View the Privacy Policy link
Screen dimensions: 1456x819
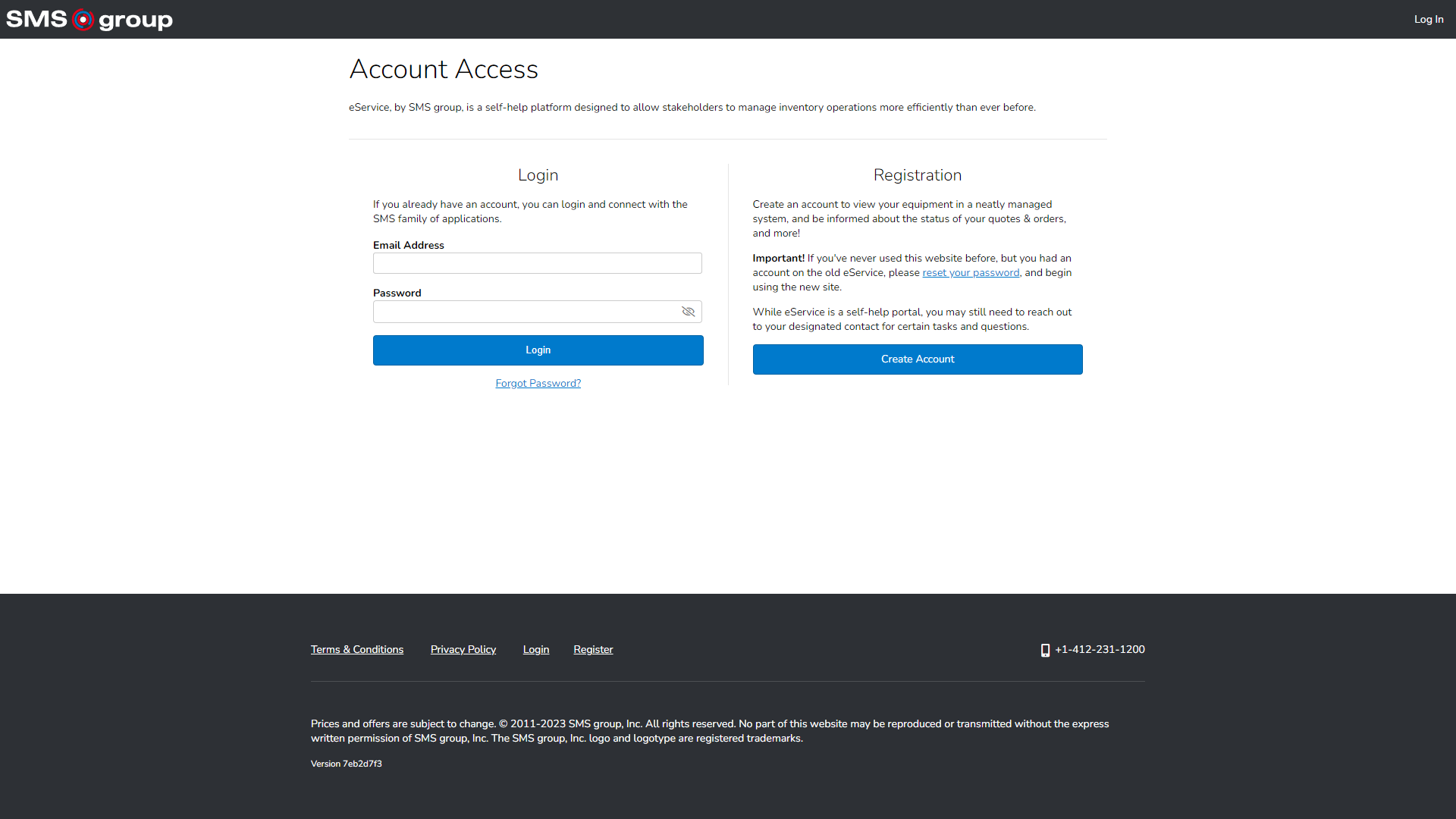463,650
